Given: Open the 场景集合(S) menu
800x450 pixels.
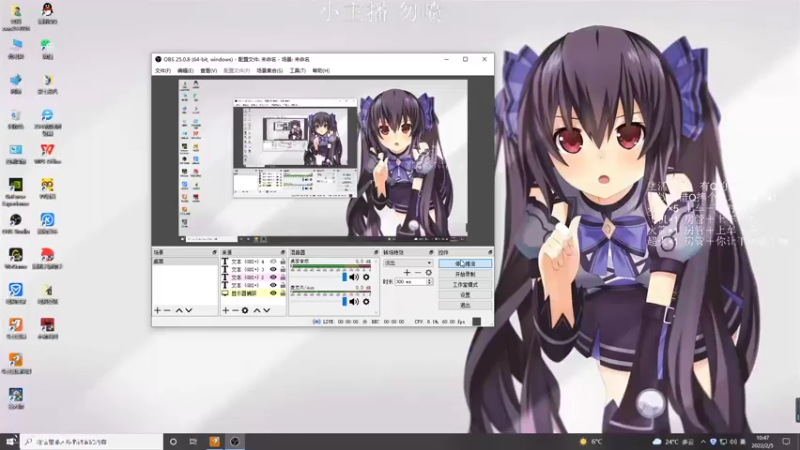Looking at the screenshot, I should tap(269, 70).
